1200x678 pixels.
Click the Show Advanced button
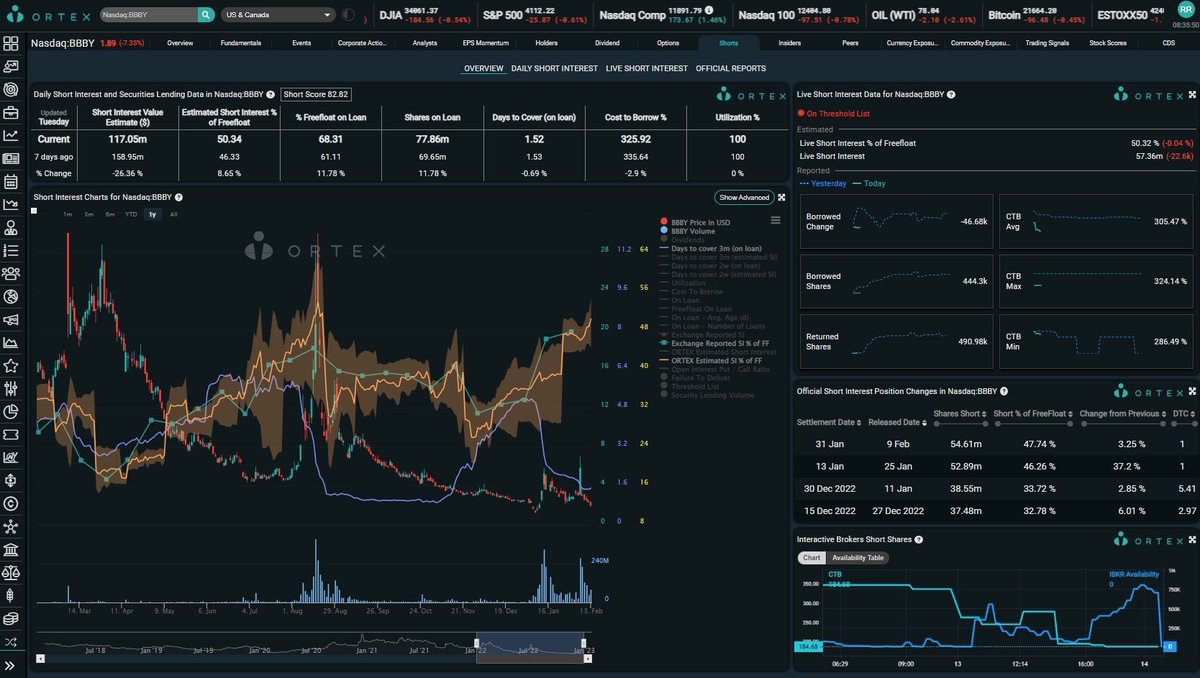(x=744, y=198)
